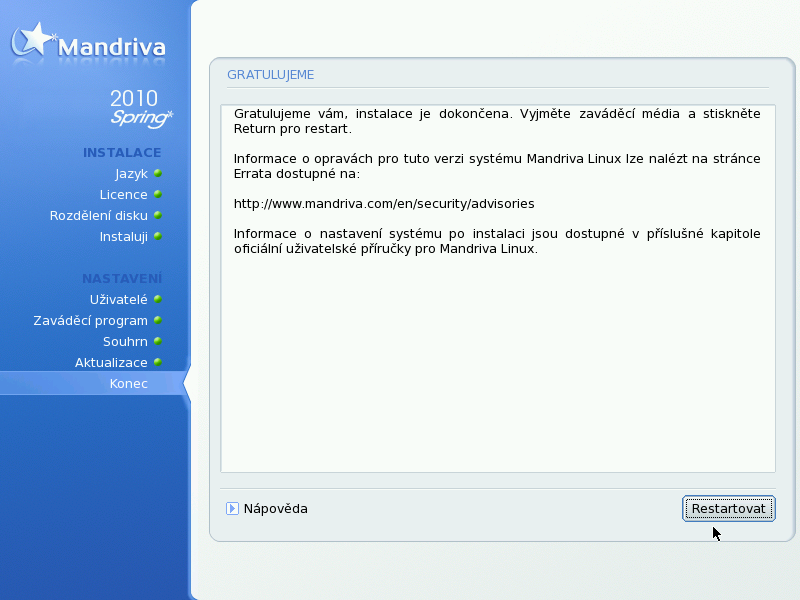Click the green dot next to Instaluji
The image size is (800, 600).
158,236
